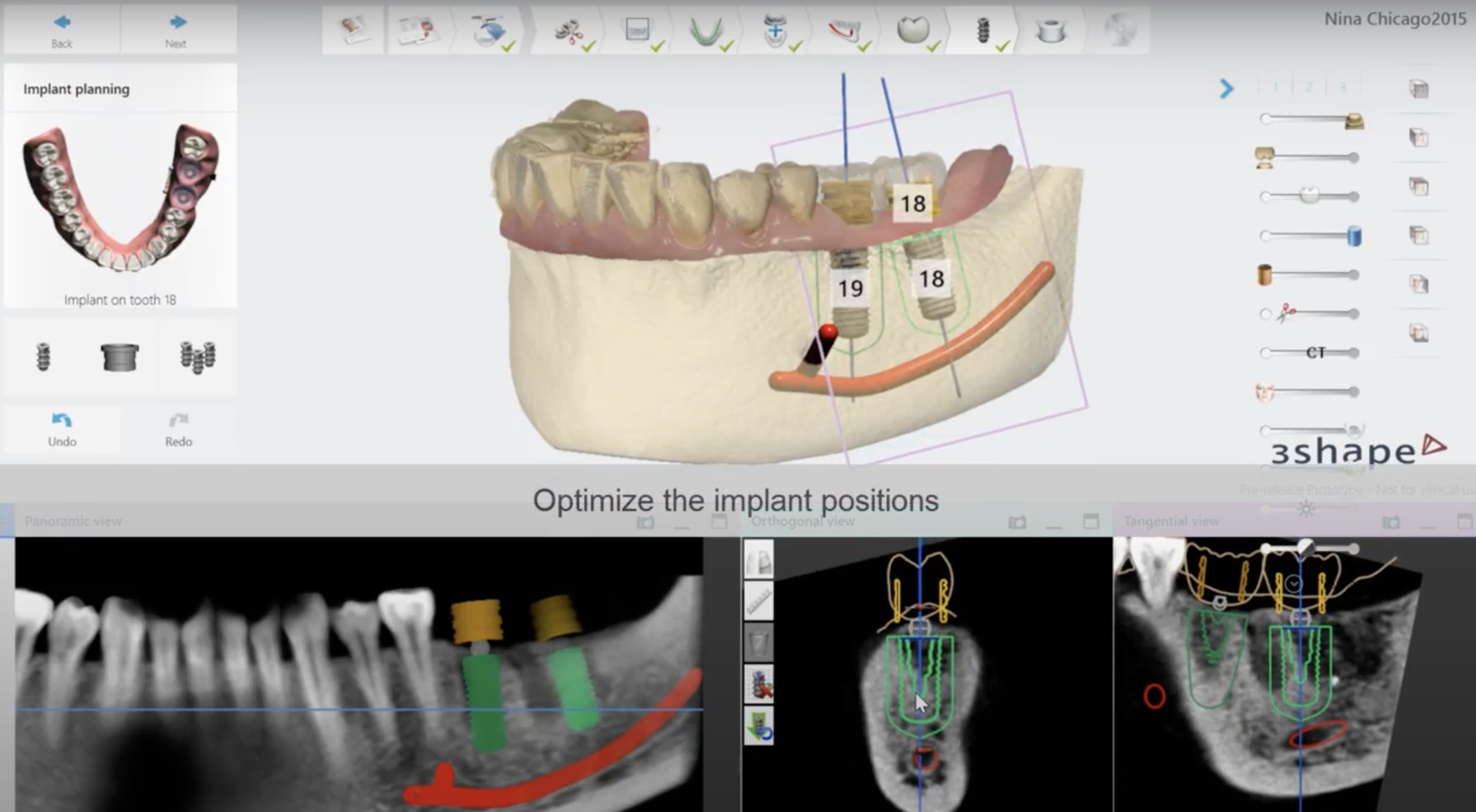Image resolution: width=1476 pixels, height=812 pixels.
Task: Open the implant planning workflow step tab
Action: coord(982,31)
